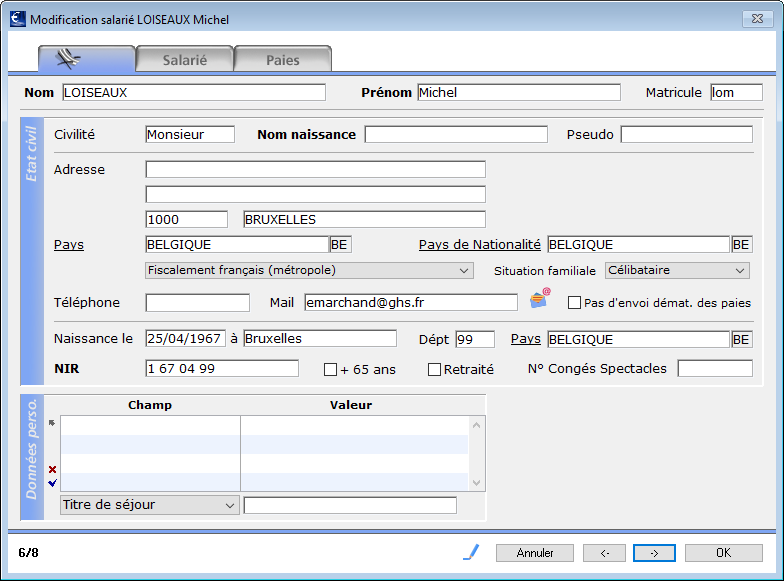Confirm with the OK button
Image resolution: width=784 pixels, height=581 pixels.
[x=724, y=553]
